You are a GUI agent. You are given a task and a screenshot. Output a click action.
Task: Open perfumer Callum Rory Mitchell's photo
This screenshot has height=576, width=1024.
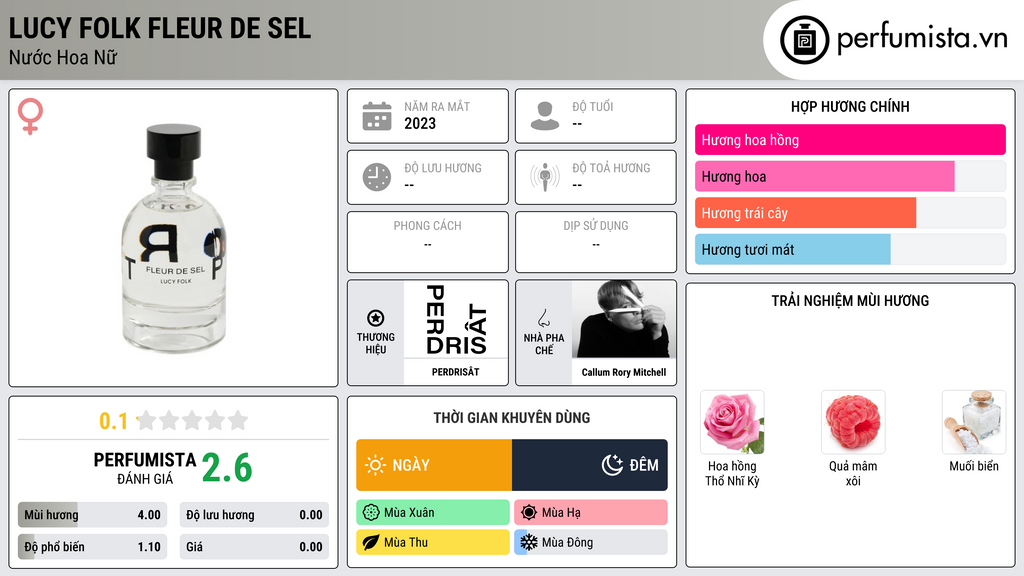coord(624,319)
